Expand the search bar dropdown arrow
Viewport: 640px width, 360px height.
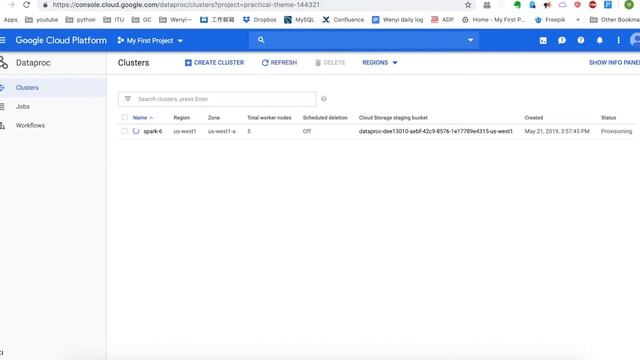pyautogui.click(x=470, y=40)
